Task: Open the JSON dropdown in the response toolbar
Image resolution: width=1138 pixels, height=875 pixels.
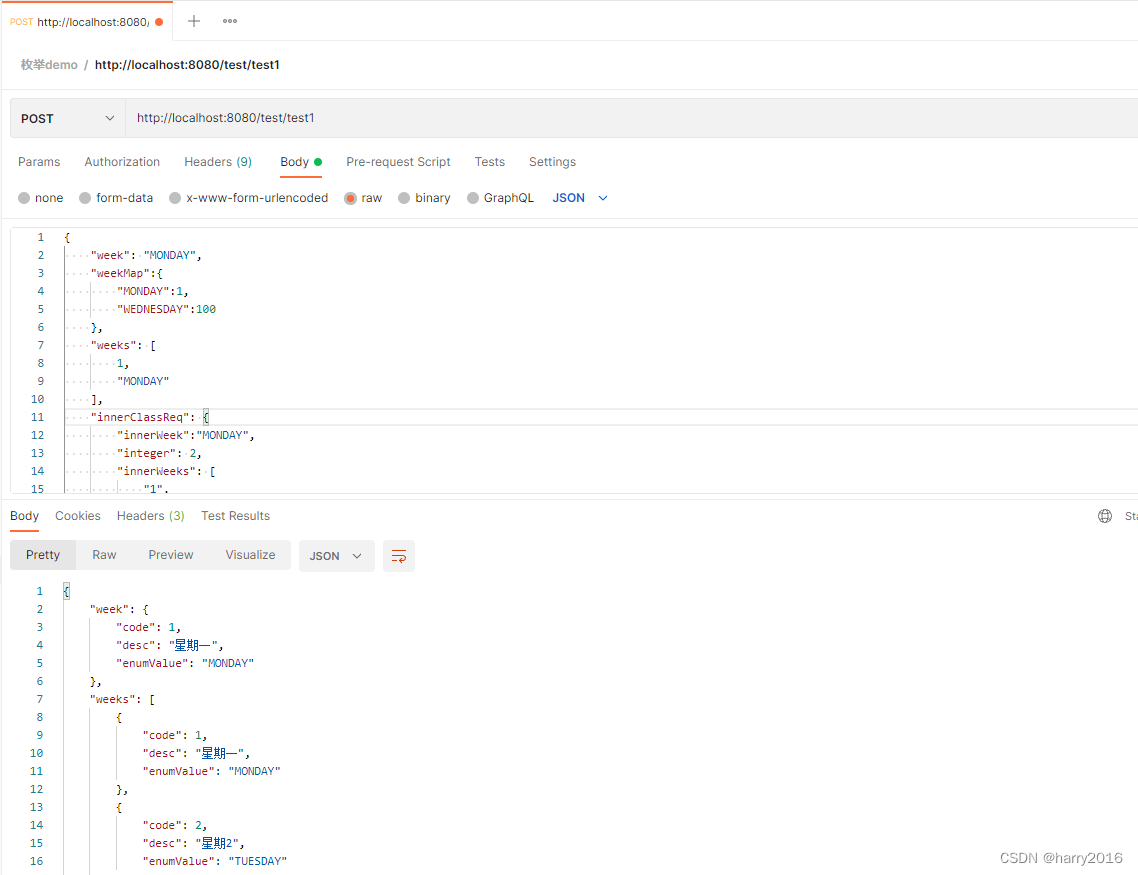Action: click(x=336, y=555)
